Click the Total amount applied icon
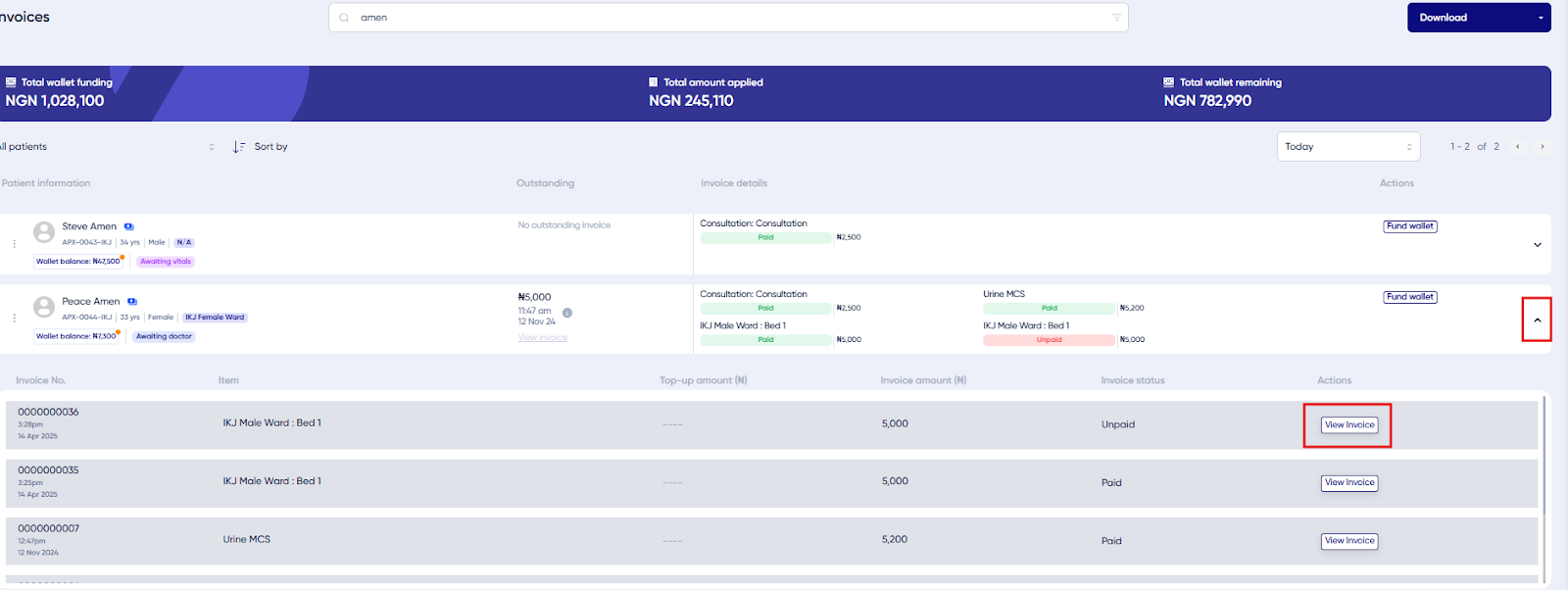 (654, 82)
